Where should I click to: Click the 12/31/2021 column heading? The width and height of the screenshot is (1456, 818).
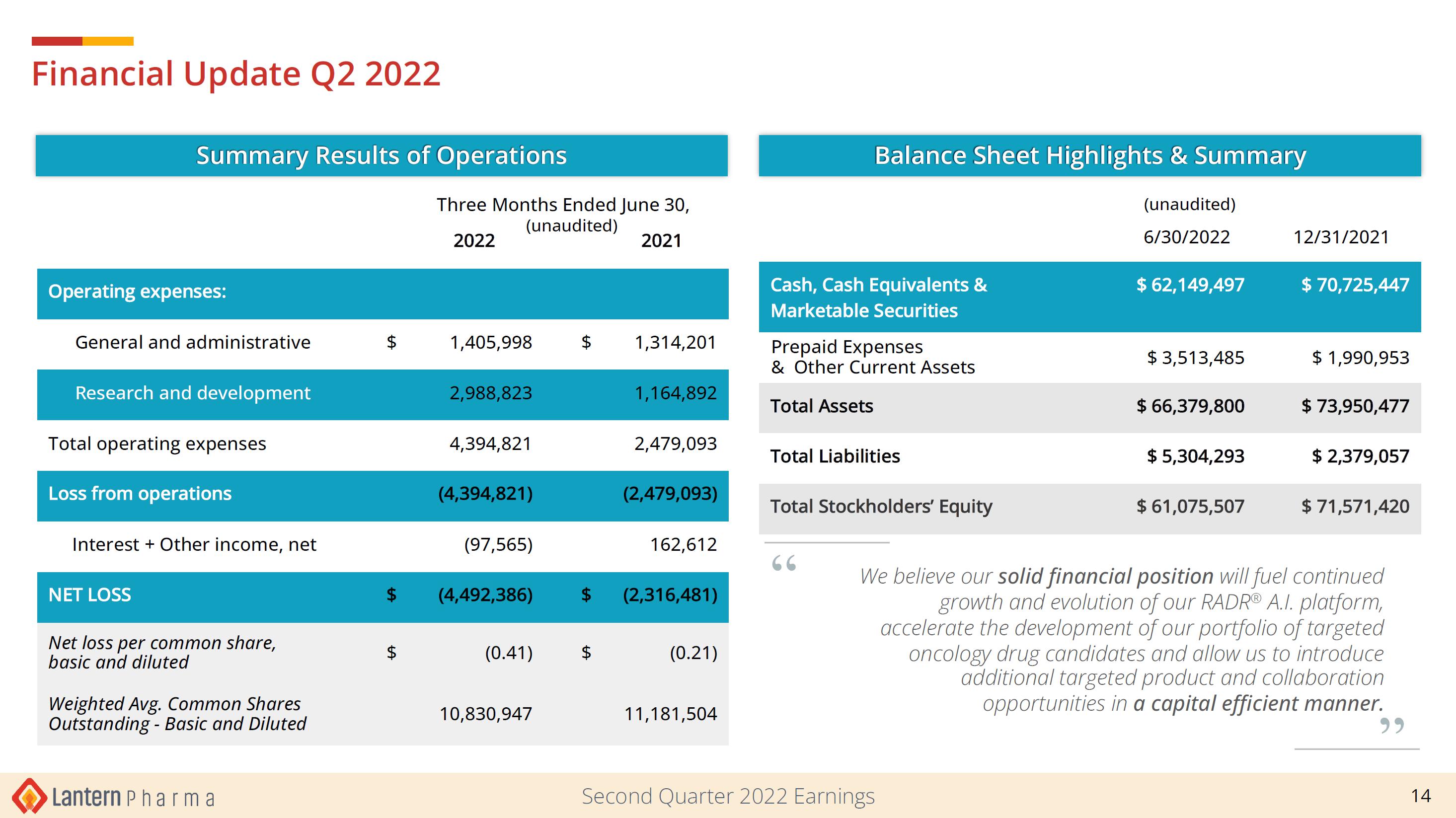(x=1341, y=237)
